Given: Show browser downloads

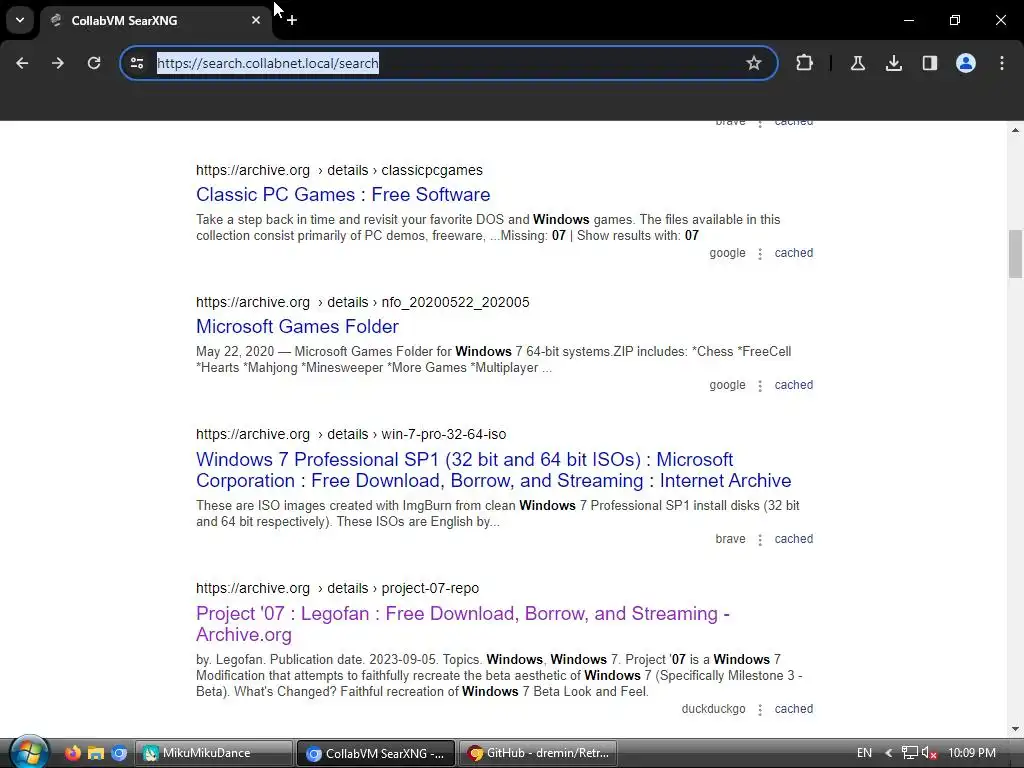Looking at the screenshot, I should (894, 63).
